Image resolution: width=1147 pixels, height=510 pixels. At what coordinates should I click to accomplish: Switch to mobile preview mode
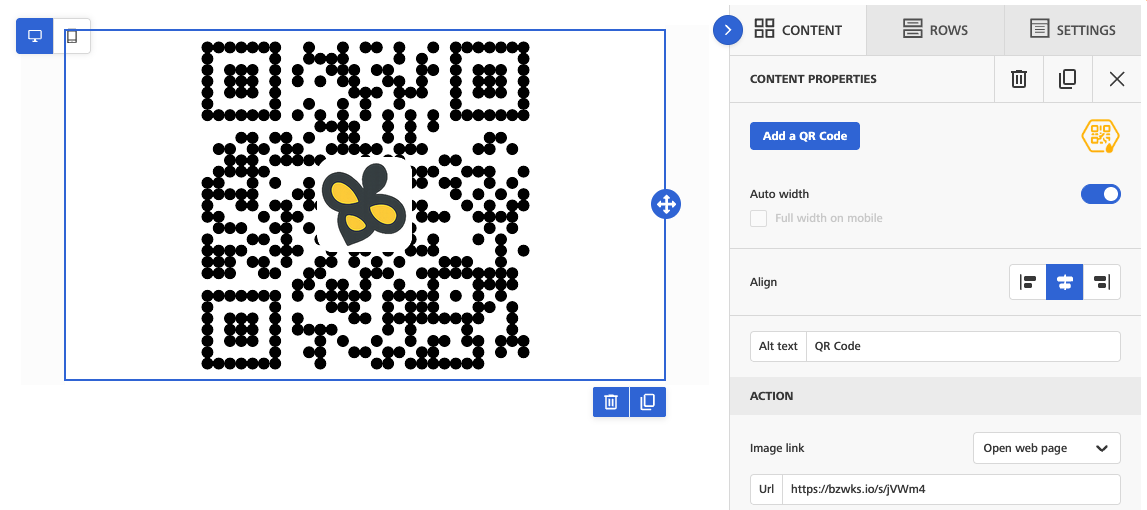coord(72,36)
